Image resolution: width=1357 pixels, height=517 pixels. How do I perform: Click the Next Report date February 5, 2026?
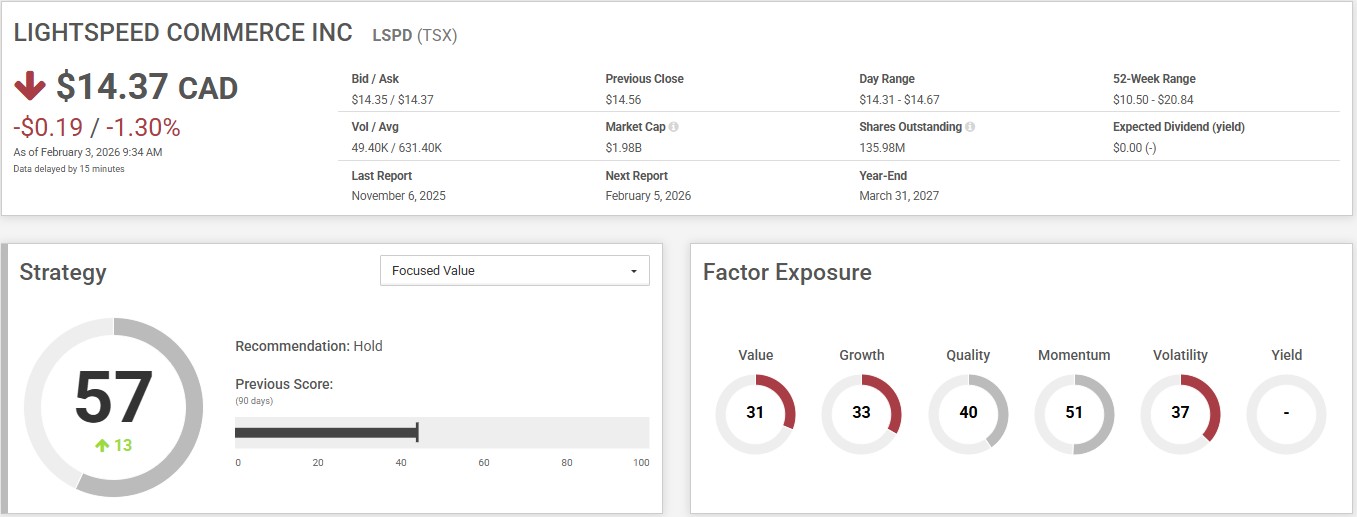click(648, 196)
